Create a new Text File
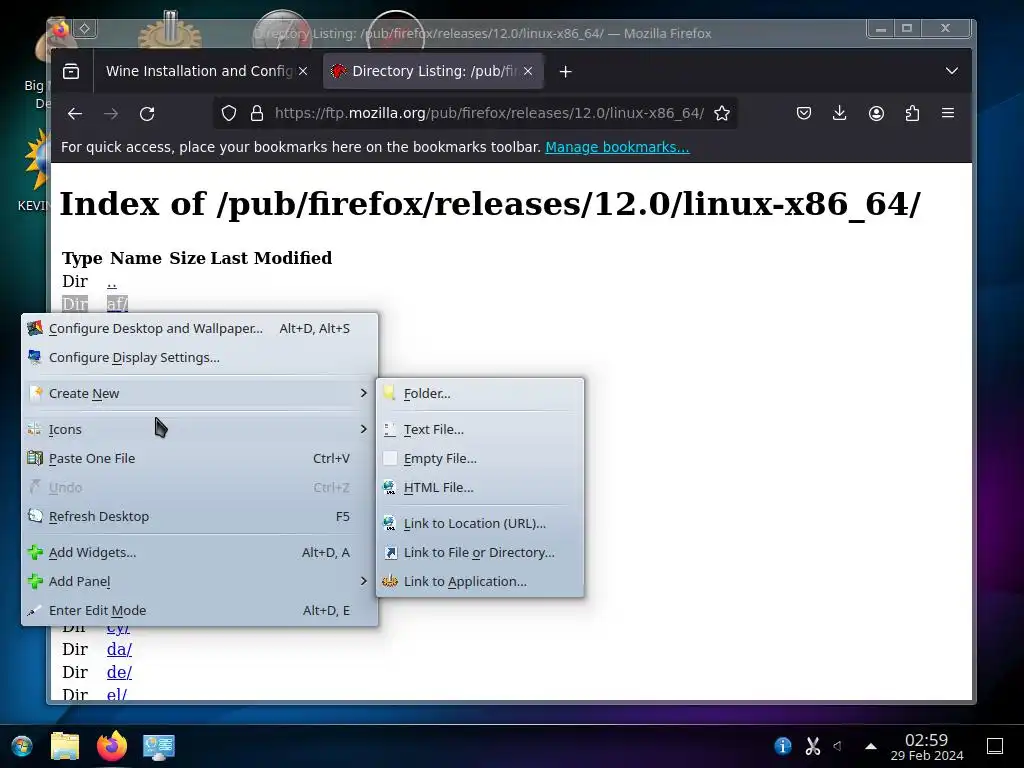The height and width of the screenshot is (768, 1024). [x=480, y=429]
